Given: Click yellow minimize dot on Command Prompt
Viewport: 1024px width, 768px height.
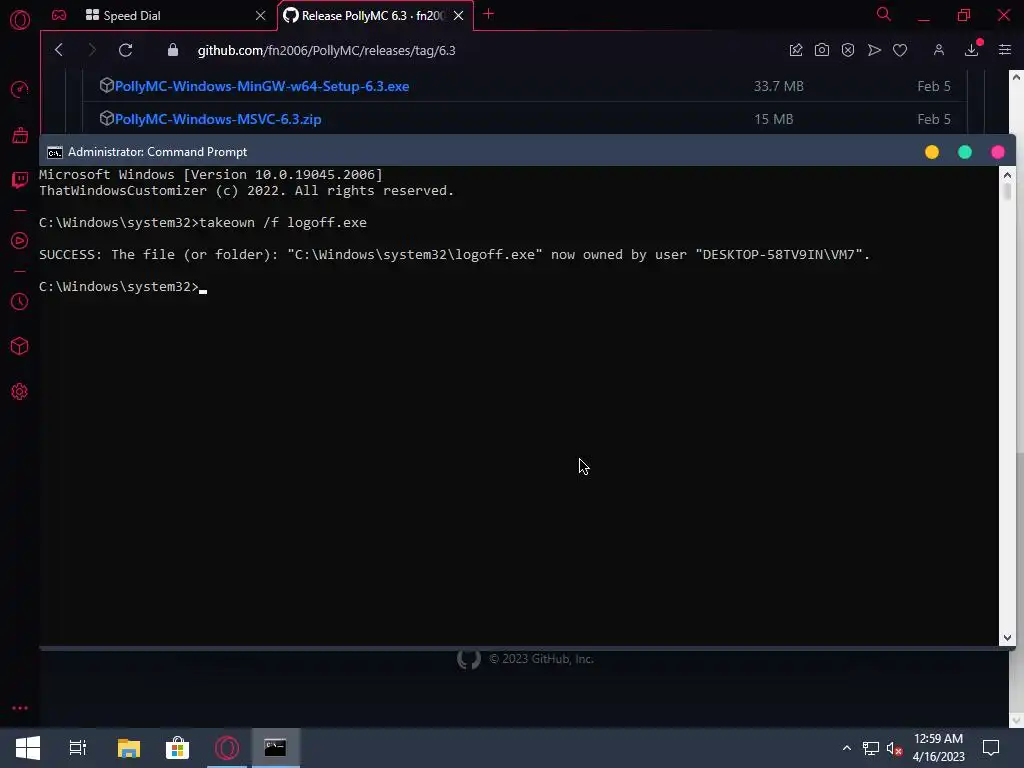Looking at the screenshot, I should pos(932,152).
